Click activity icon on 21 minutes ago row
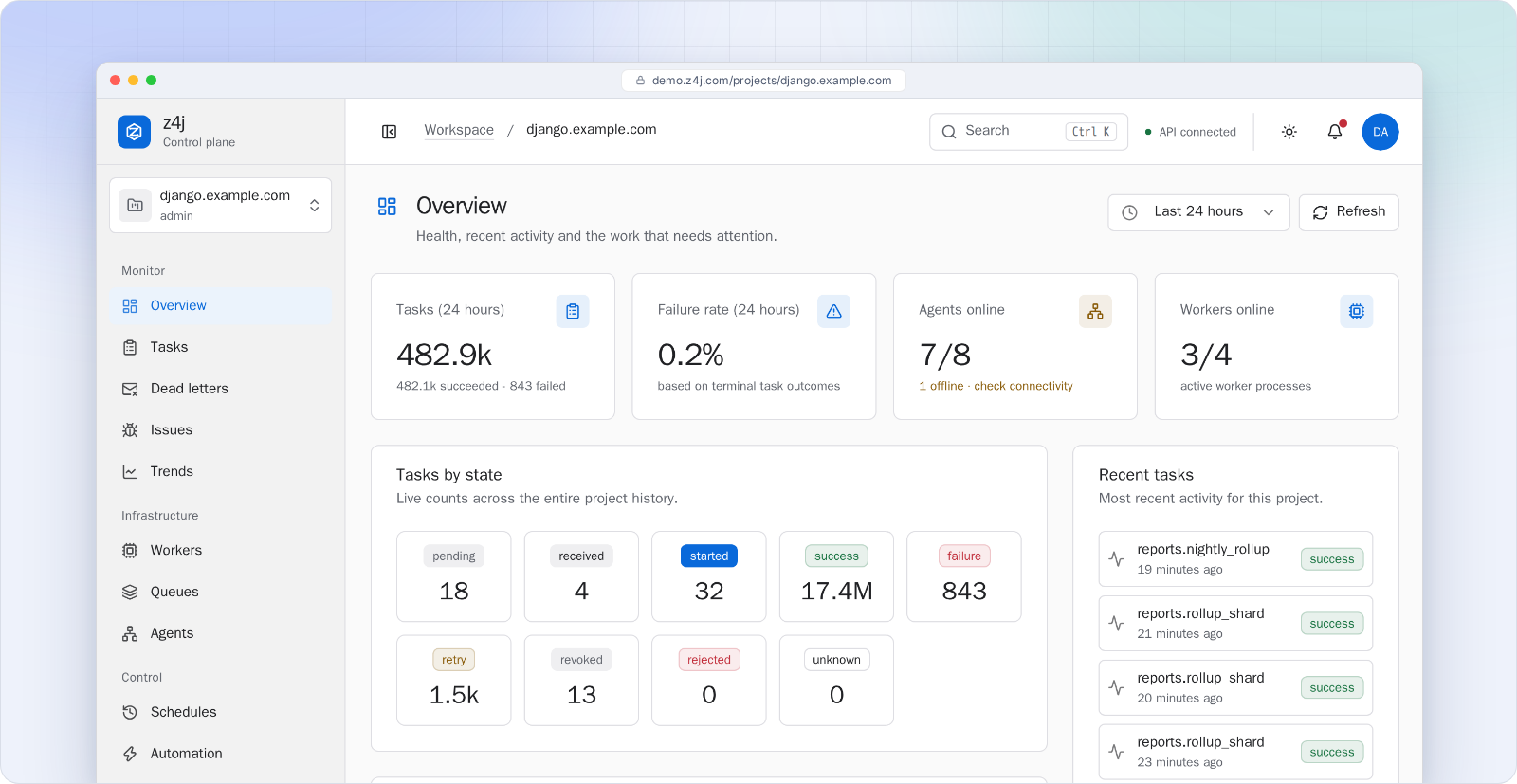 (x=1117, y=624)
